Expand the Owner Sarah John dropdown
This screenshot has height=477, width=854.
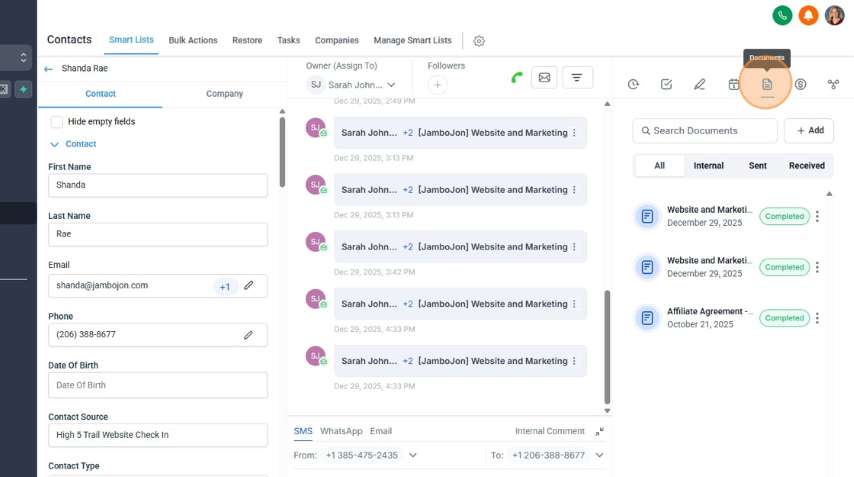(391, 85)
